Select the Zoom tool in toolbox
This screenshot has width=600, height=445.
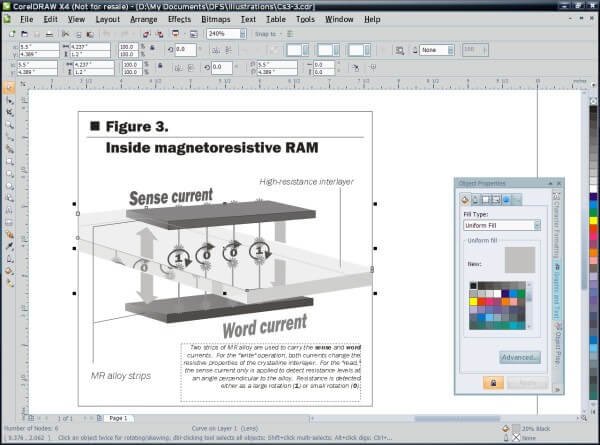[x=10, y=125]
